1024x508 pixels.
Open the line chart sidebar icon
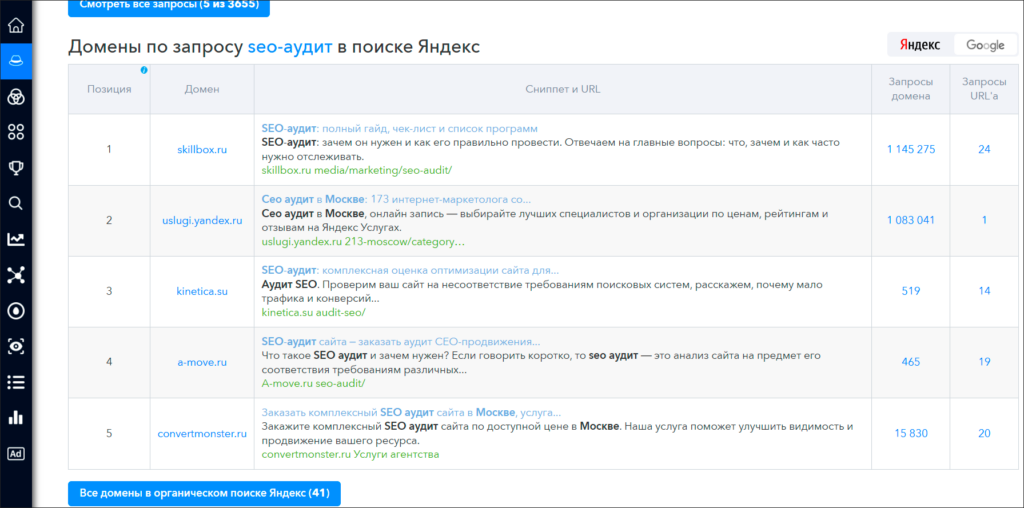pos(16,239)
